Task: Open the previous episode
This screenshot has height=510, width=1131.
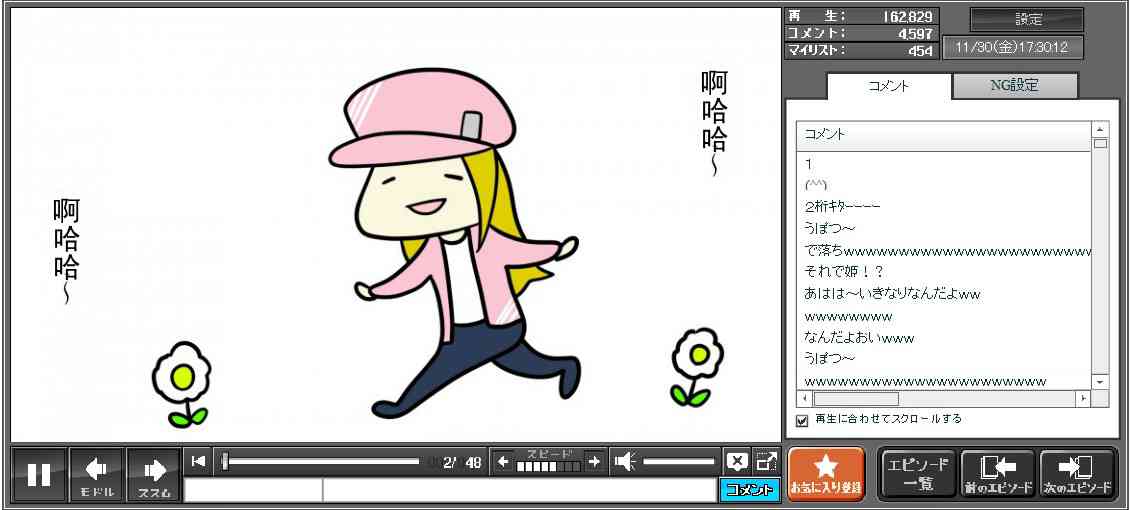Action: [997, 474]
